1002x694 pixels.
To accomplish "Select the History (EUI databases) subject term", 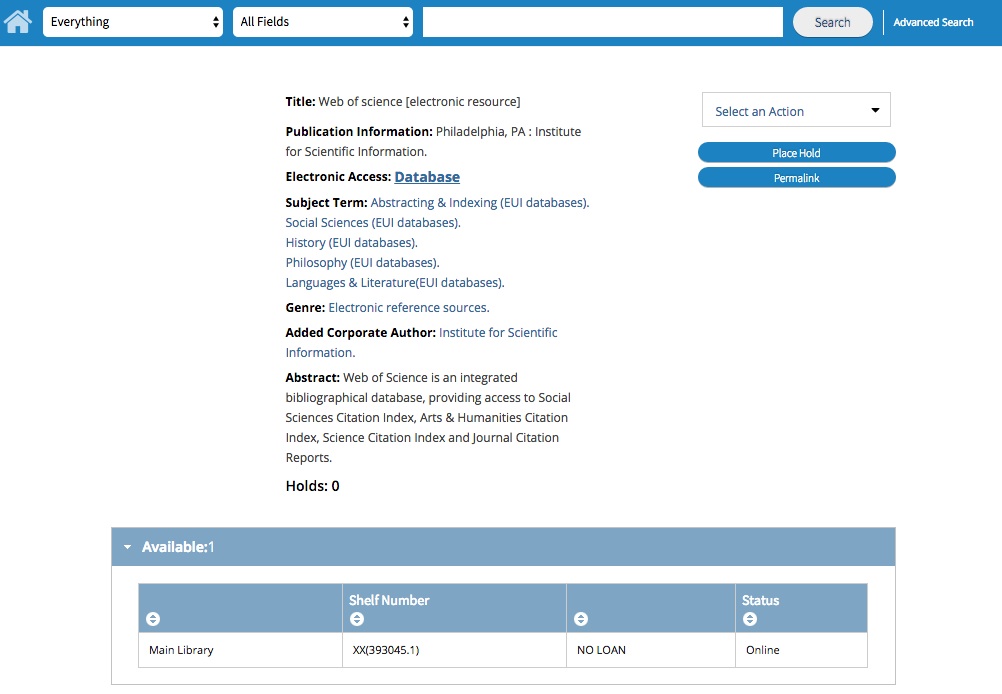I will click(351, 242).
